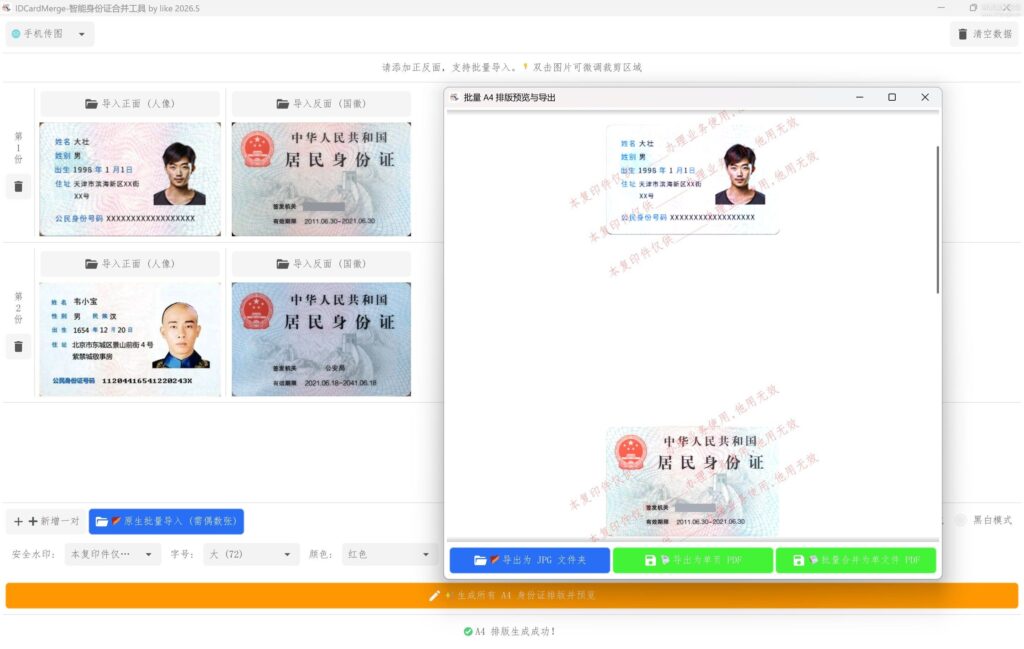The image size is (1024, 649).
Task: Click the 颜色: label
Action: (x=321, y=554)
